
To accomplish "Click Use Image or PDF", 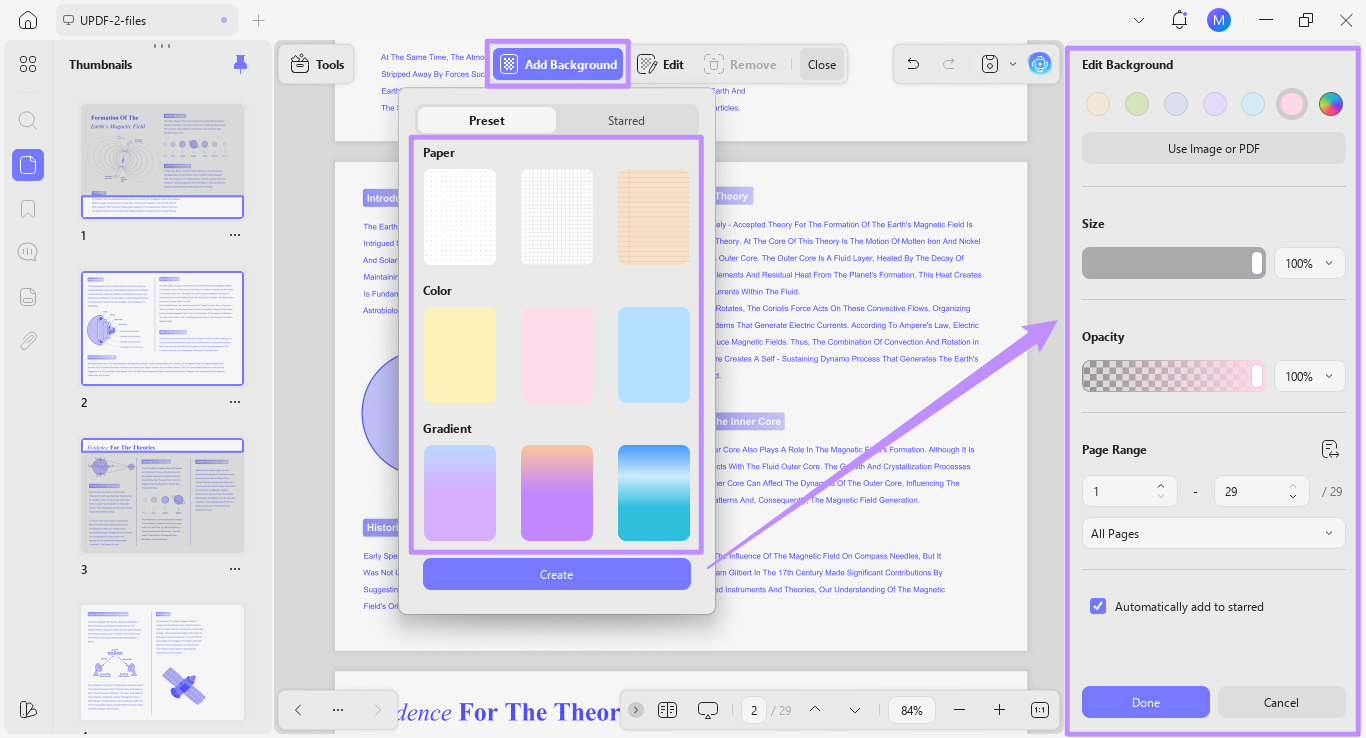I will (1213, 148).
